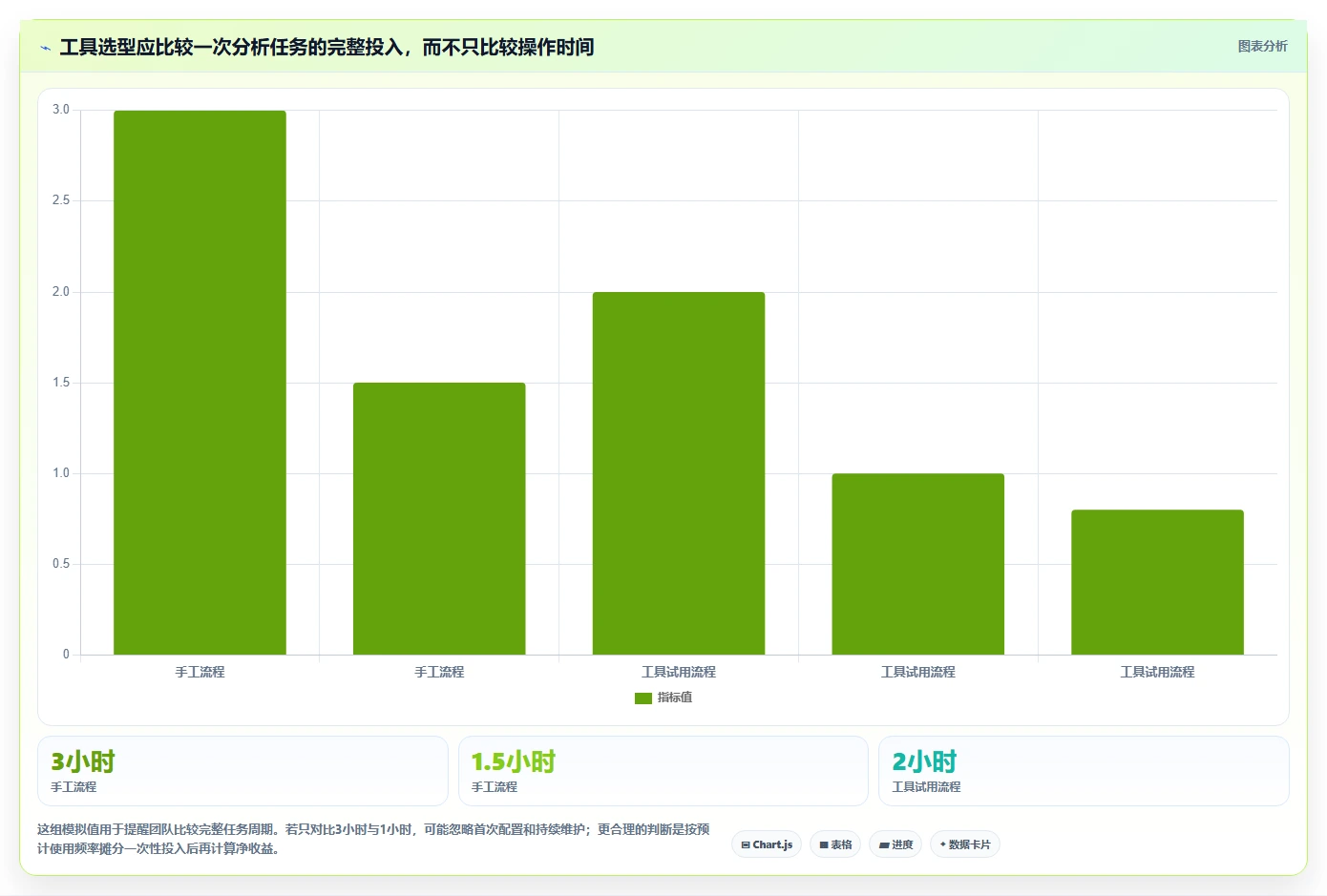Click the 2小时 stat value
Screen dimensions: 1327x896
[x=924, y=761]
